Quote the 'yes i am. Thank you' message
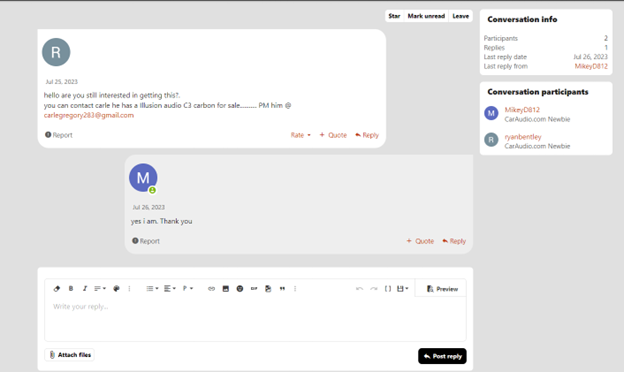The height and width of the screenshot is (372, 624). (x=420, y=241)
